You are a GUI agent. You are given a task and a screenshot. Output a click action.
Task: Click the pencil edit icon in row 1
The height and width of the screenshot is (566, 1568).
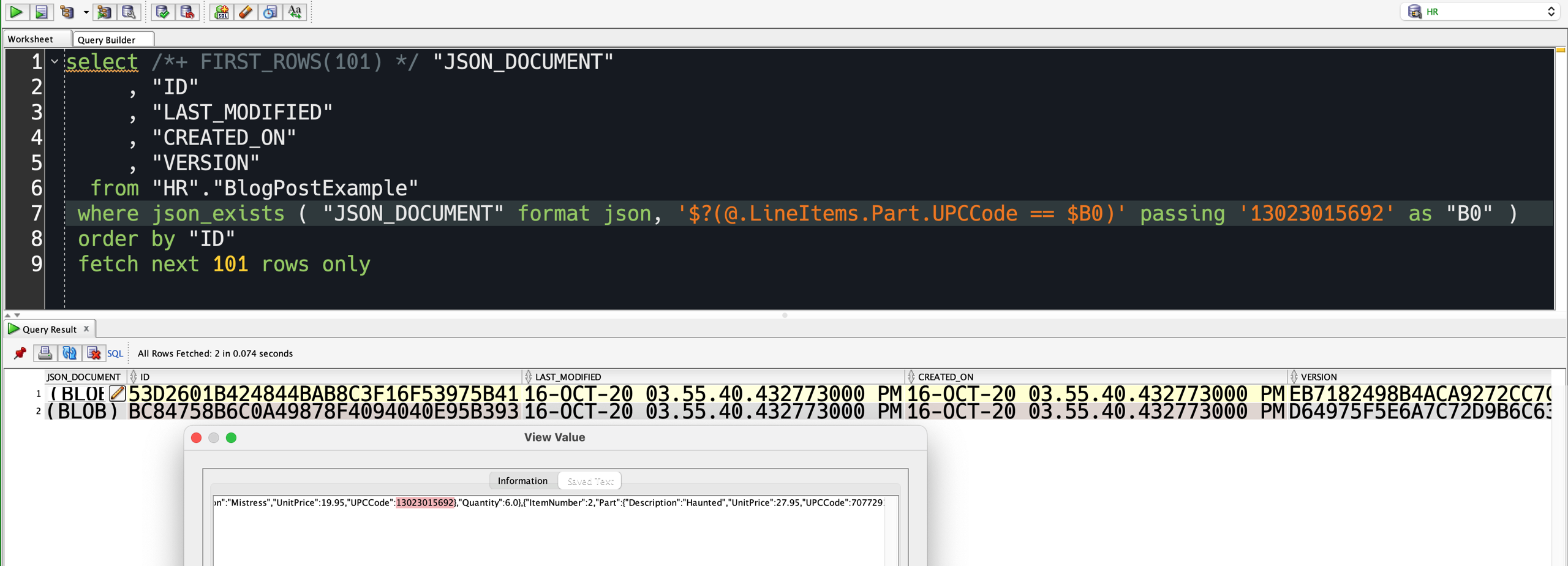(x=117, y=393)
